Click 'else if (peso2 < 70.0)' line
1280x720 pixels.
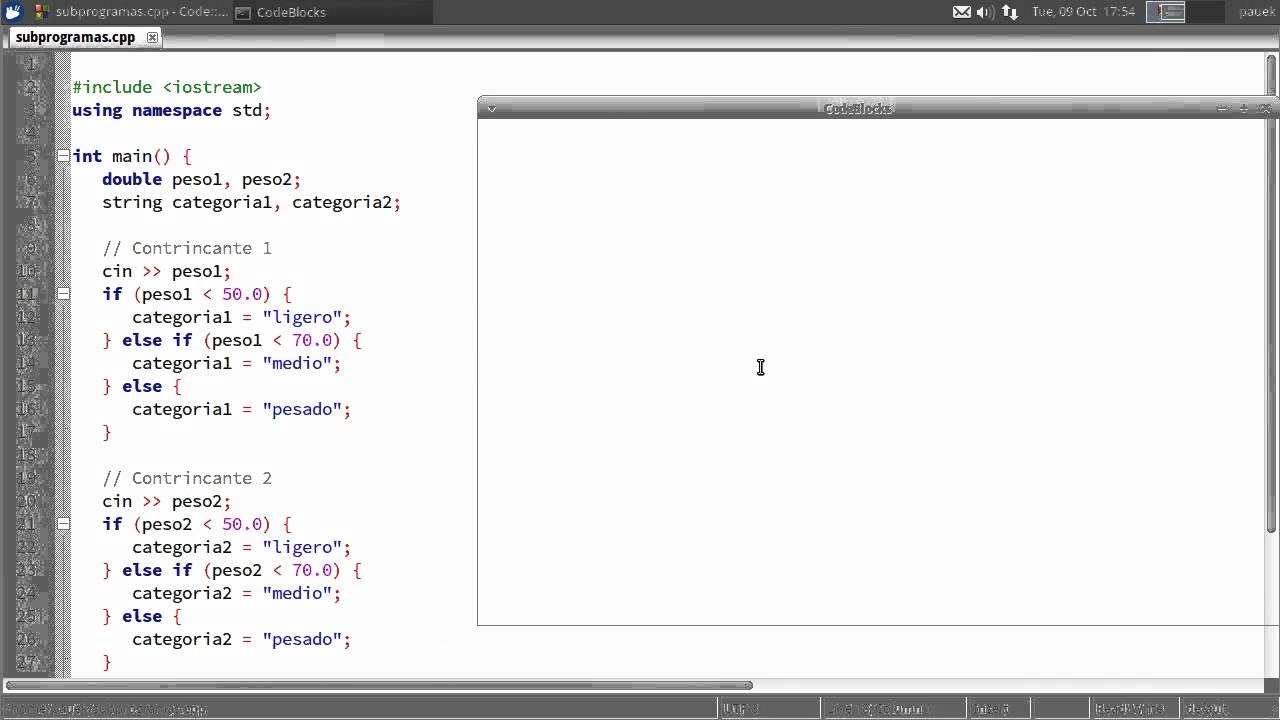coord(231,570)
